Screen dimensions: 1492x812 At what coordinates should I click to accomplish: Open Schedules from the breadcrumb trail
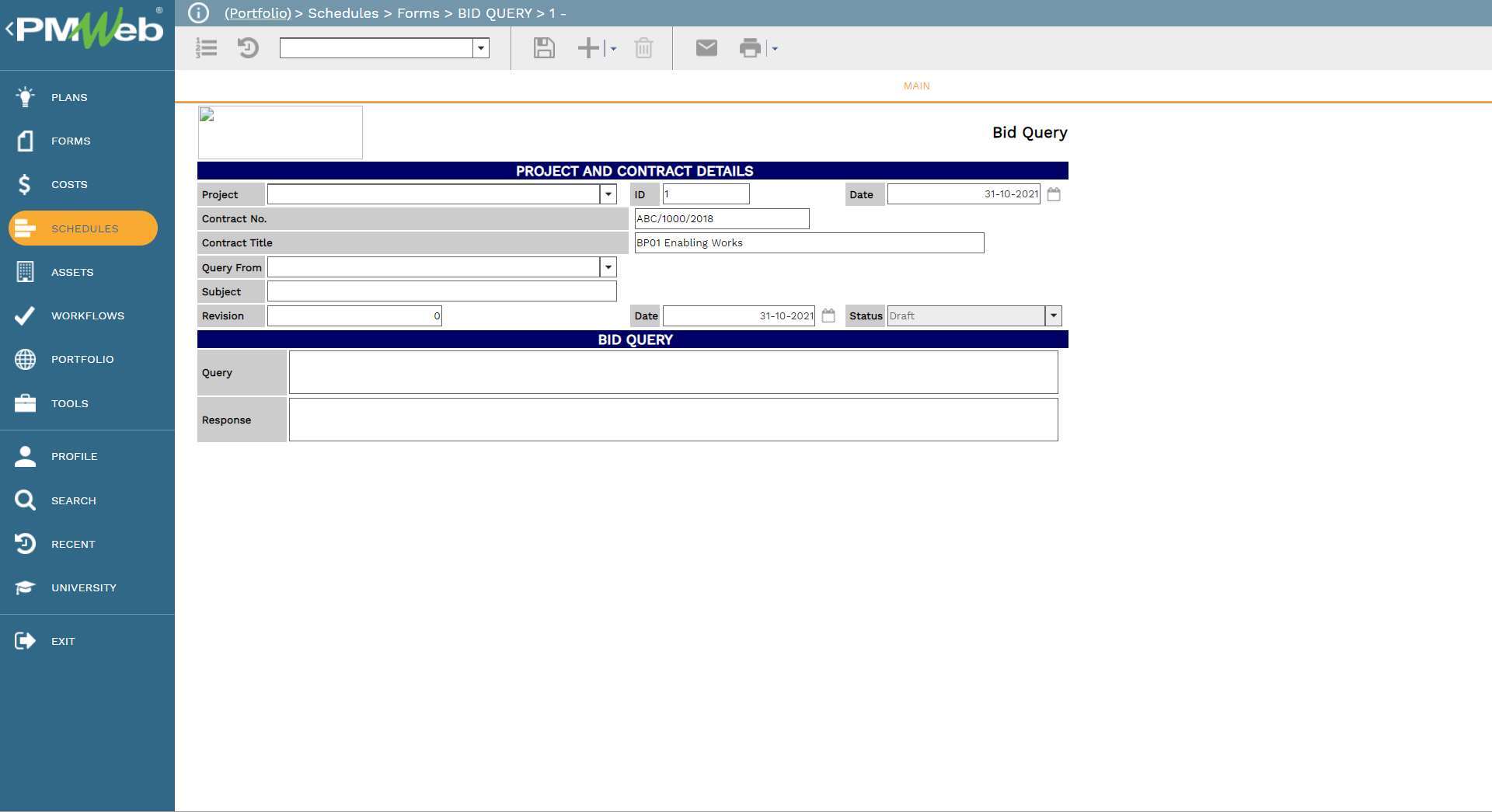[343, 13]
